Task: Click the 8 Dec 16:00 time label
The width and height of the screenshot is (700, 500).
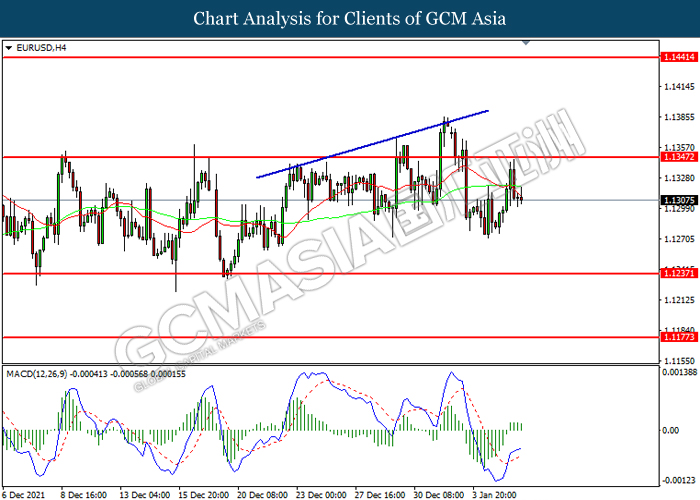Action: [x=84, y=495]
